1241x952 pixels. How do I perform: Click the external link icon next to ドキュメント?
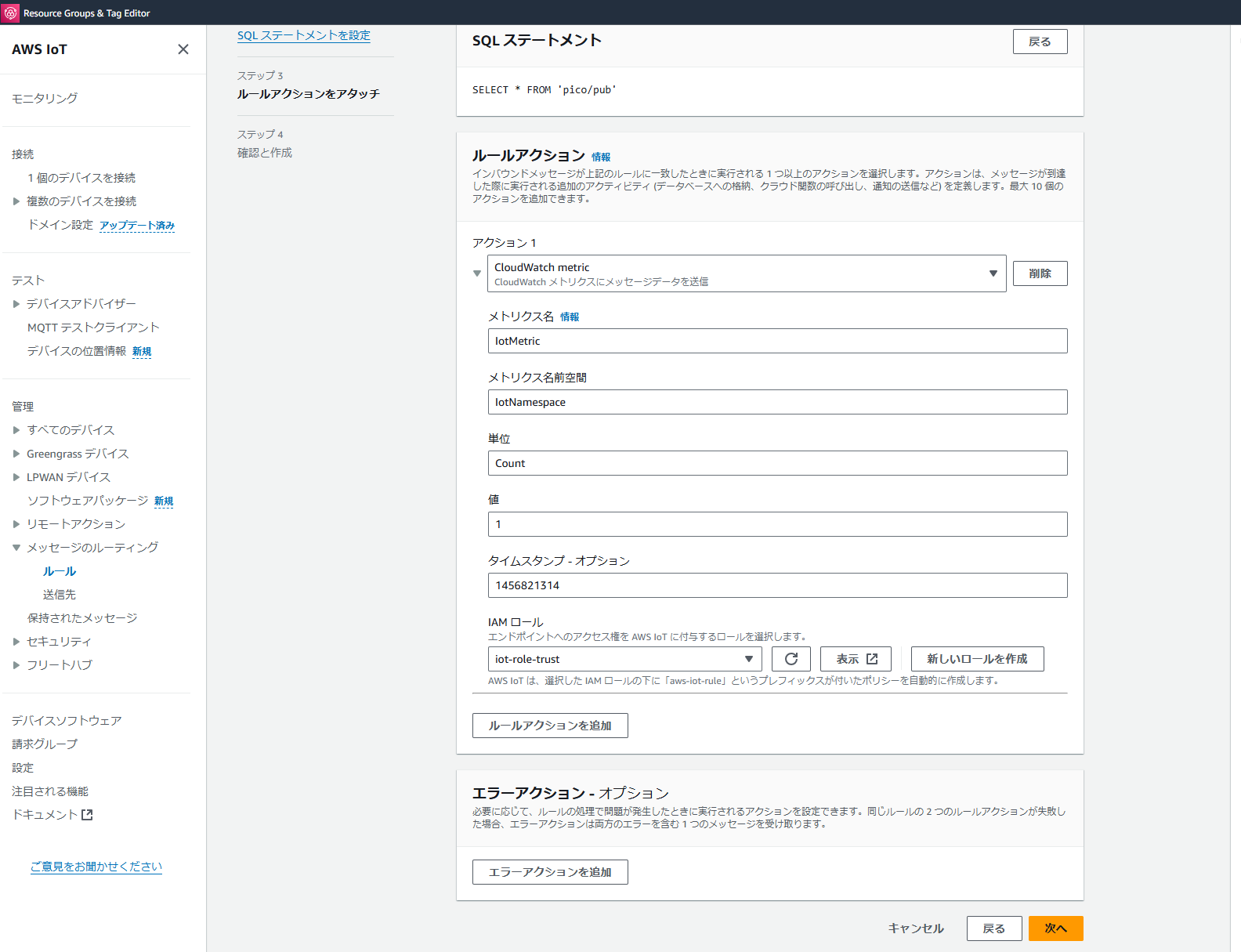(87, 815)
